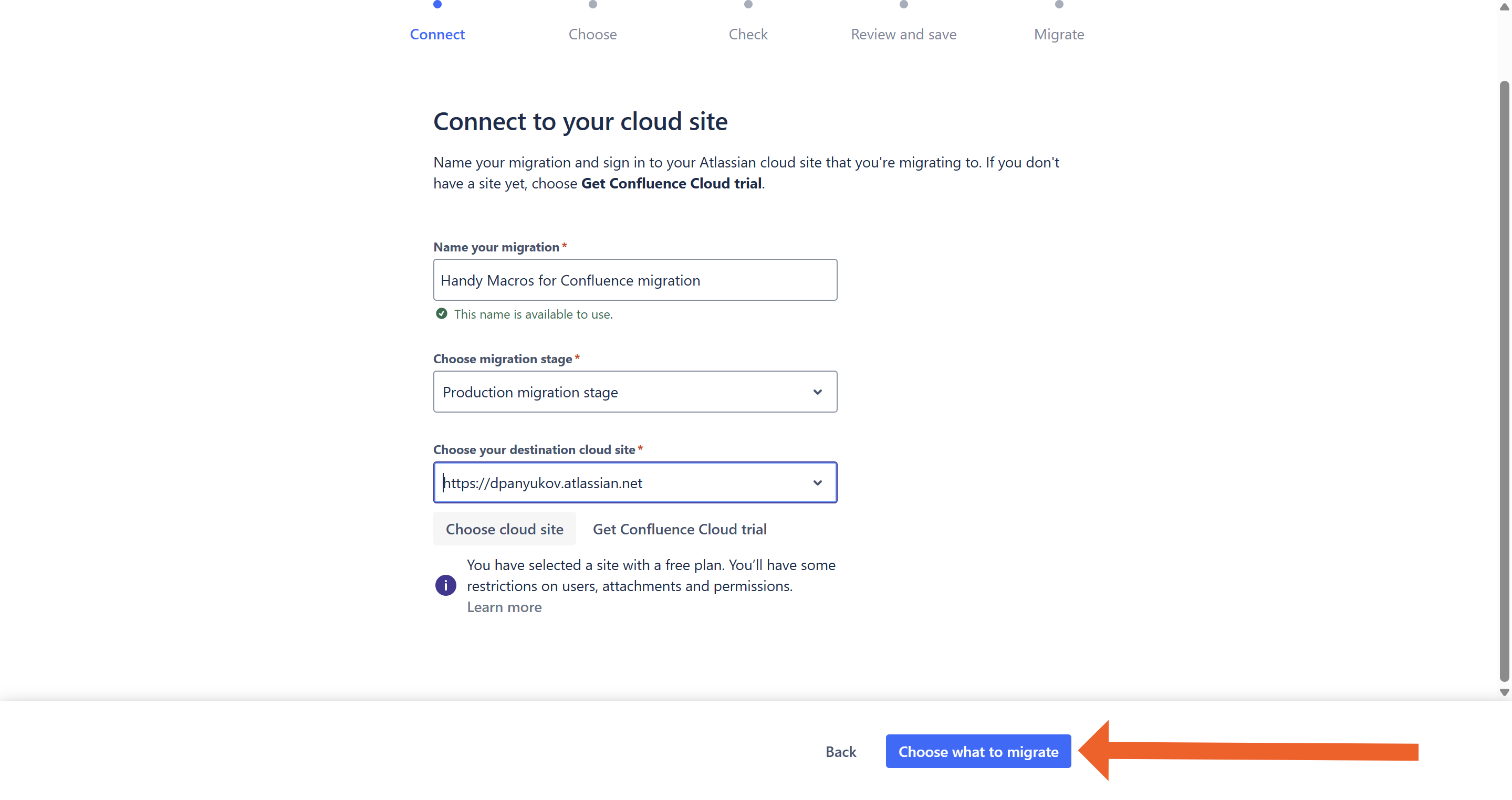Open the Production migration stage select box
The image size is (1512, 800).
[622, 392]
